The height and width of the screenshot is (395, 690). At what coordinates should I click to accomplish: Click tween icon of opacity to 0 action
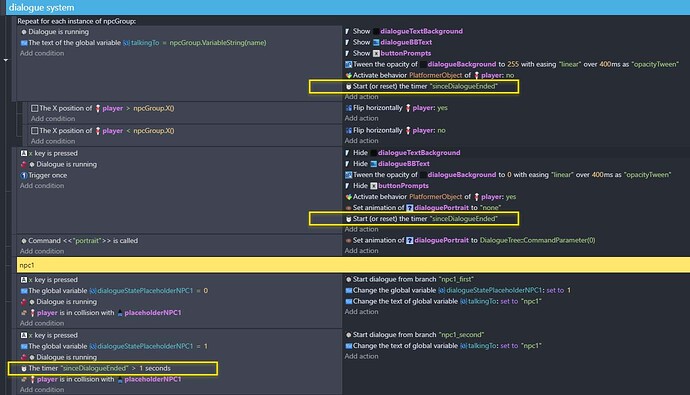(x=348, y=175)
